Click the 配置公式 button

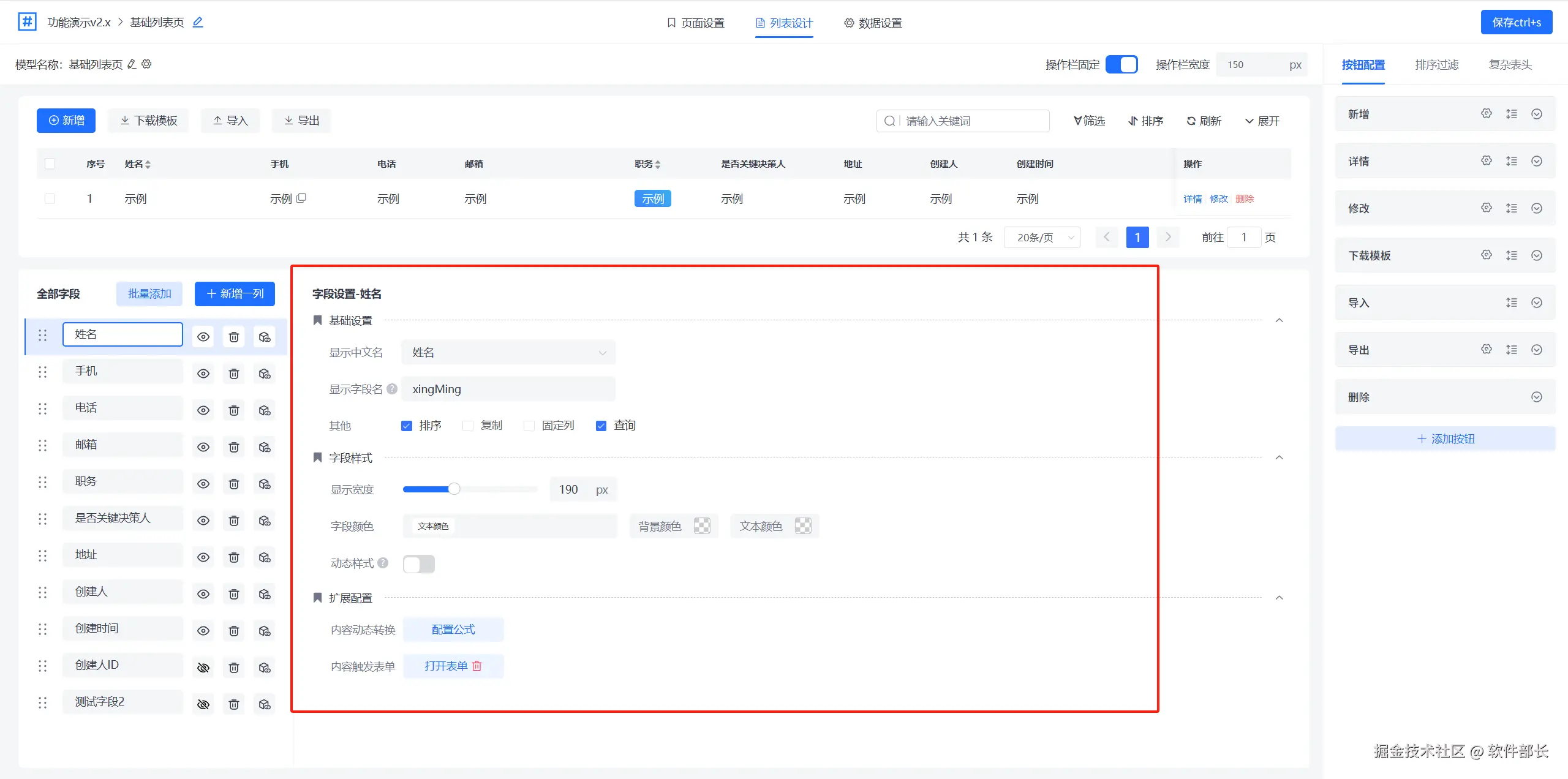(x=453, y=630)
